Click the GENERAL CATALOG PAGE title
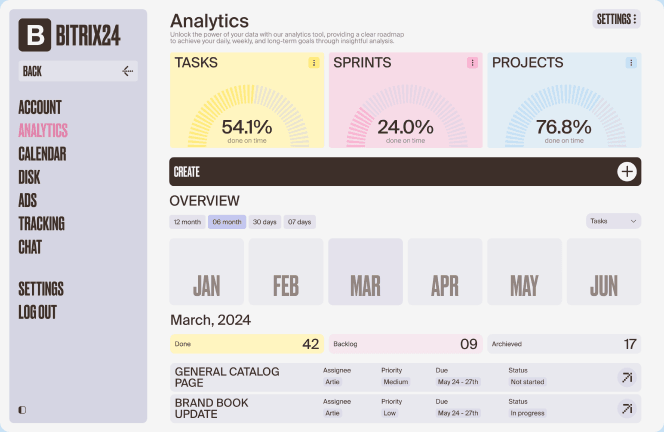Screen dimensions: 664x432 (227, 377)
